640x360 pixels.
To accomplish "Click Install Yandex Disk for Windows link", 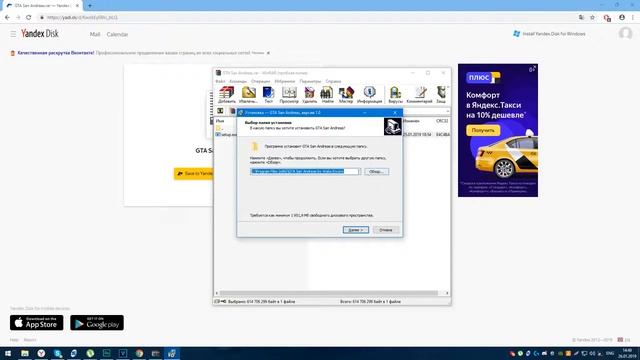I will click(549, 34).
